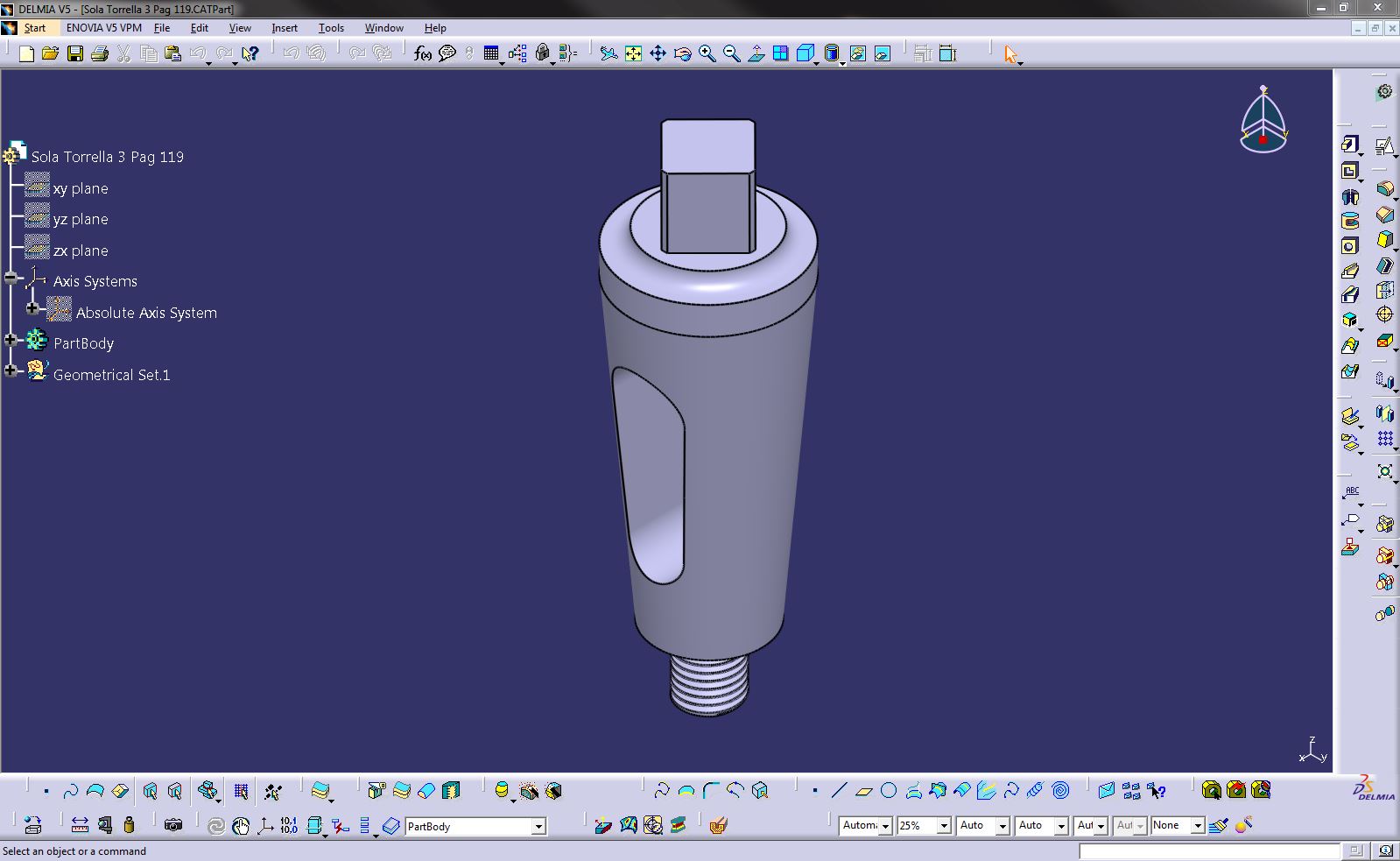This screenshot has width=1400, height=861.
Task: Click the Isometric View cube icon
Action: click(805, 54)
